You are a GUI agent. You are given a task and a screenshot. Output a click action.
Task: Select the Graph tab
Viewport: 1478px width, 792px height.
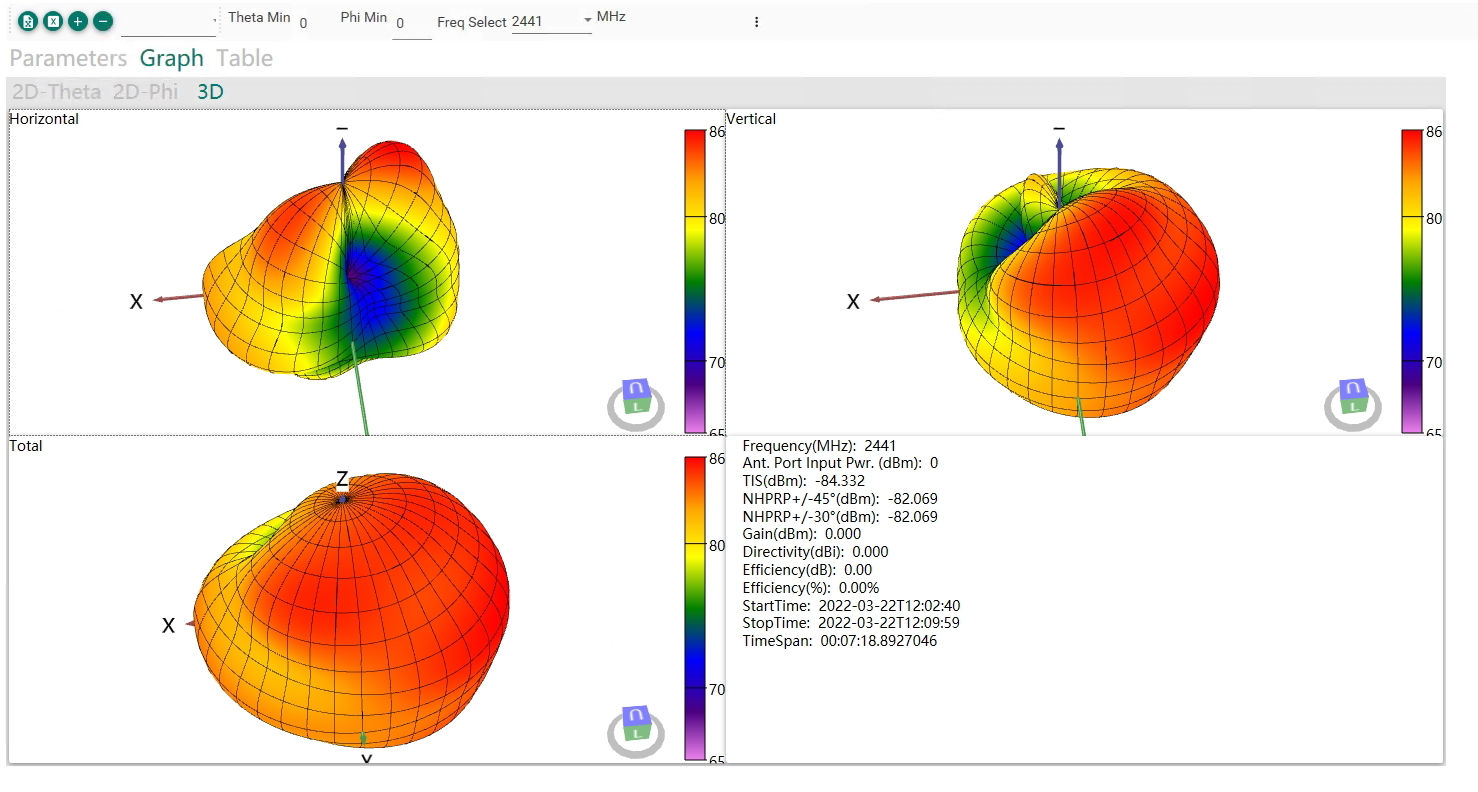click(172, 58)
